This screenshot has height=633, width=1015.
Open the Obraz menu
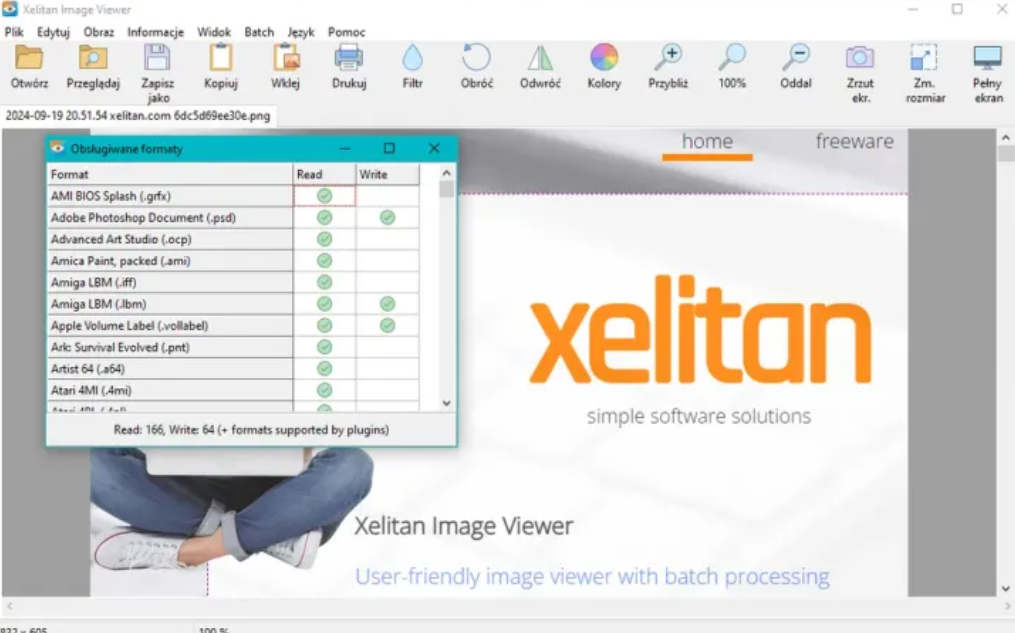click(98, 32)
